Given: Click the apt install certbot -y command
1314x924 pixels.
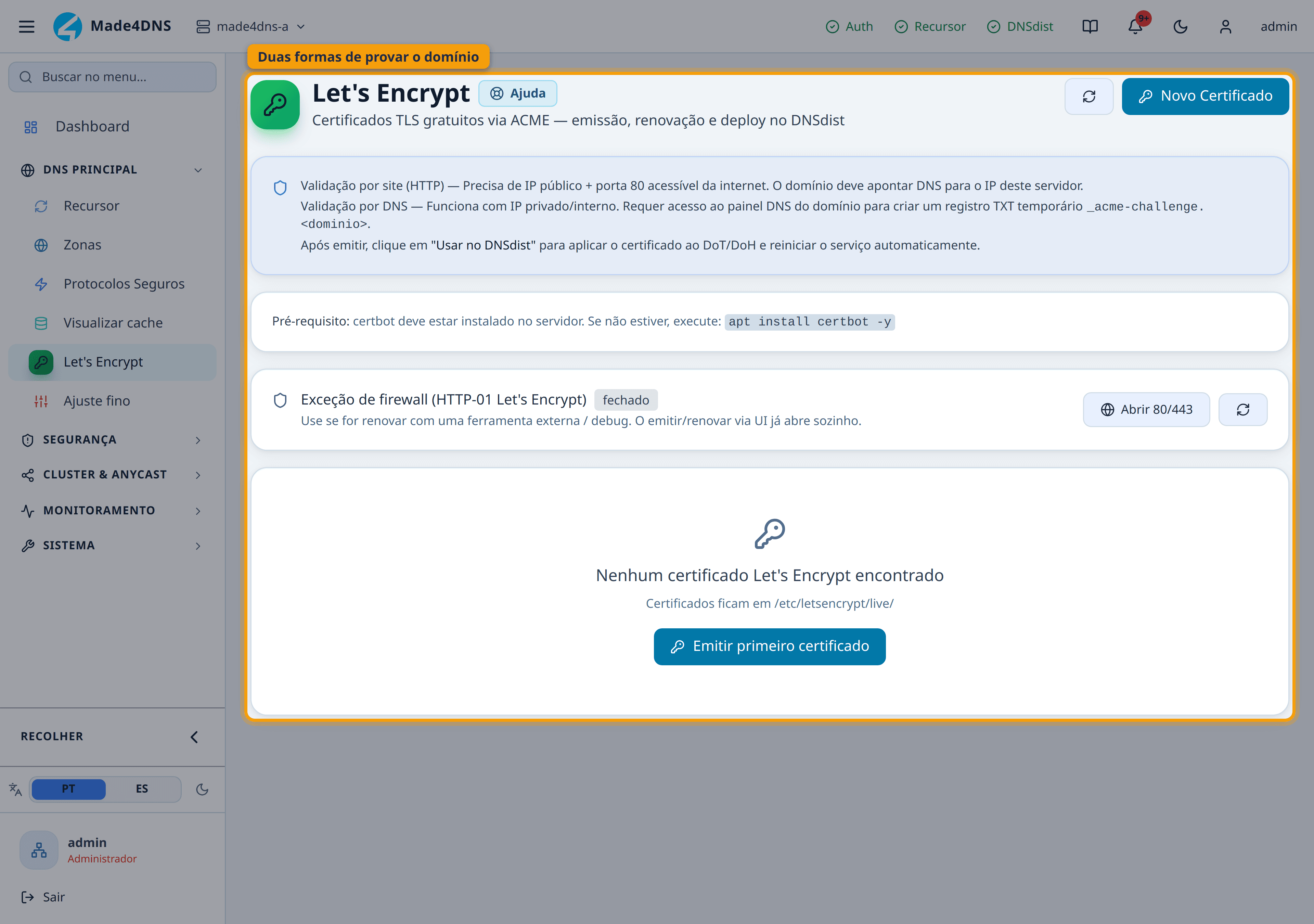Looking at the screenshot, I should (810, 322).
